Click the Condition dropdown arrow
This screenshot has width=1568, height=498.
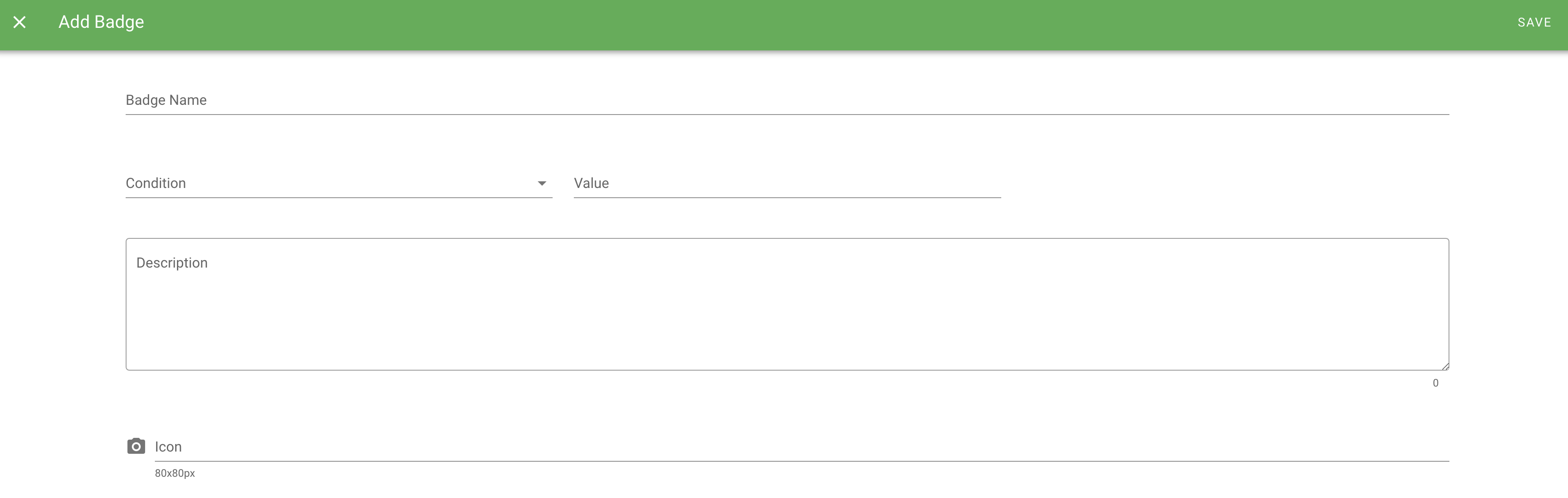pyautogui.click(x=542, y=183)
